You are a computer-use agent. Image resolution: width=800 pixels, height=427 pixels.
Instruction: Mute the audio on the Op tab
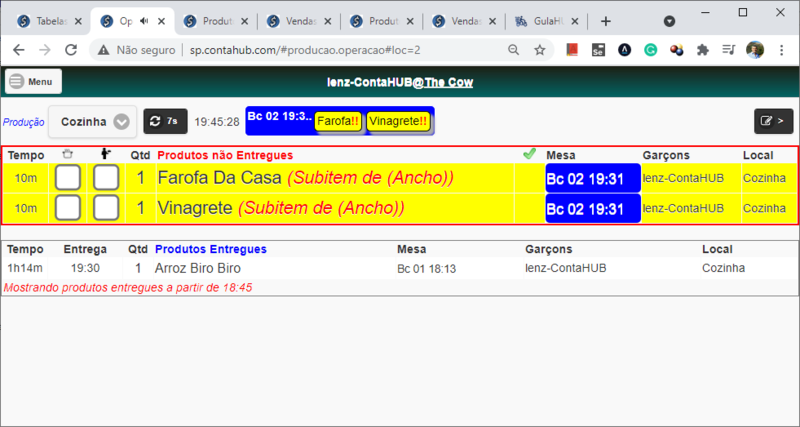[144, 21]
